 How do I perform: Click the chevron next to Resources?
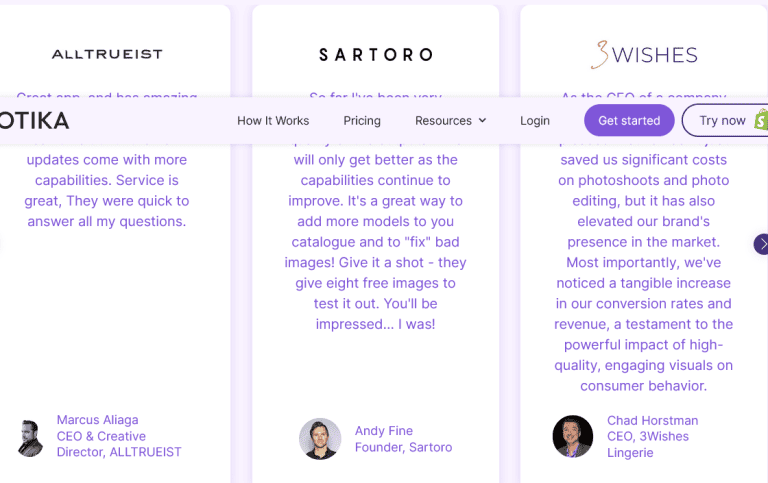[482, 121]
